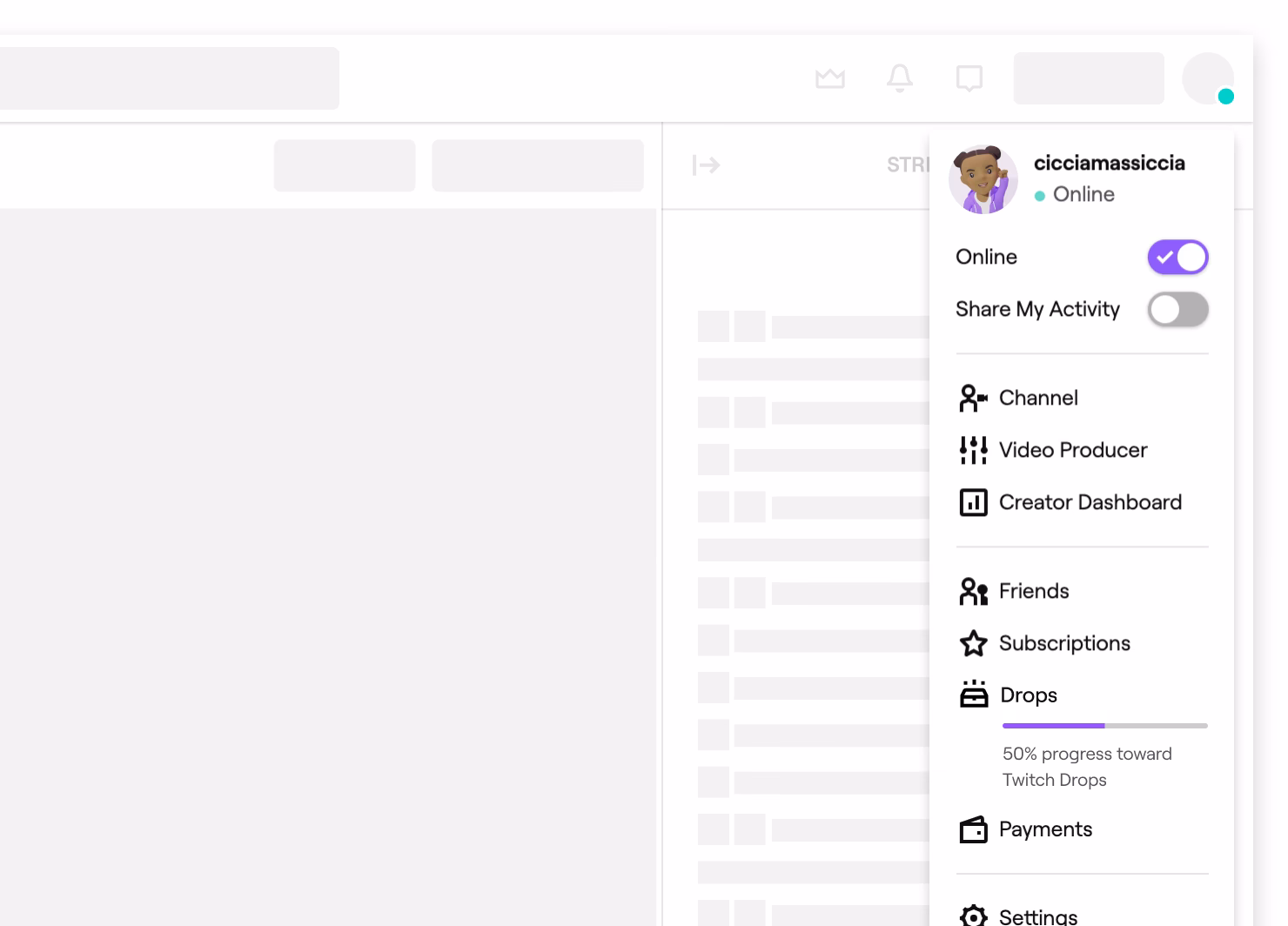
Task: Click the cicciamassiccia profile avatar picture
Action: click(983, 179)
